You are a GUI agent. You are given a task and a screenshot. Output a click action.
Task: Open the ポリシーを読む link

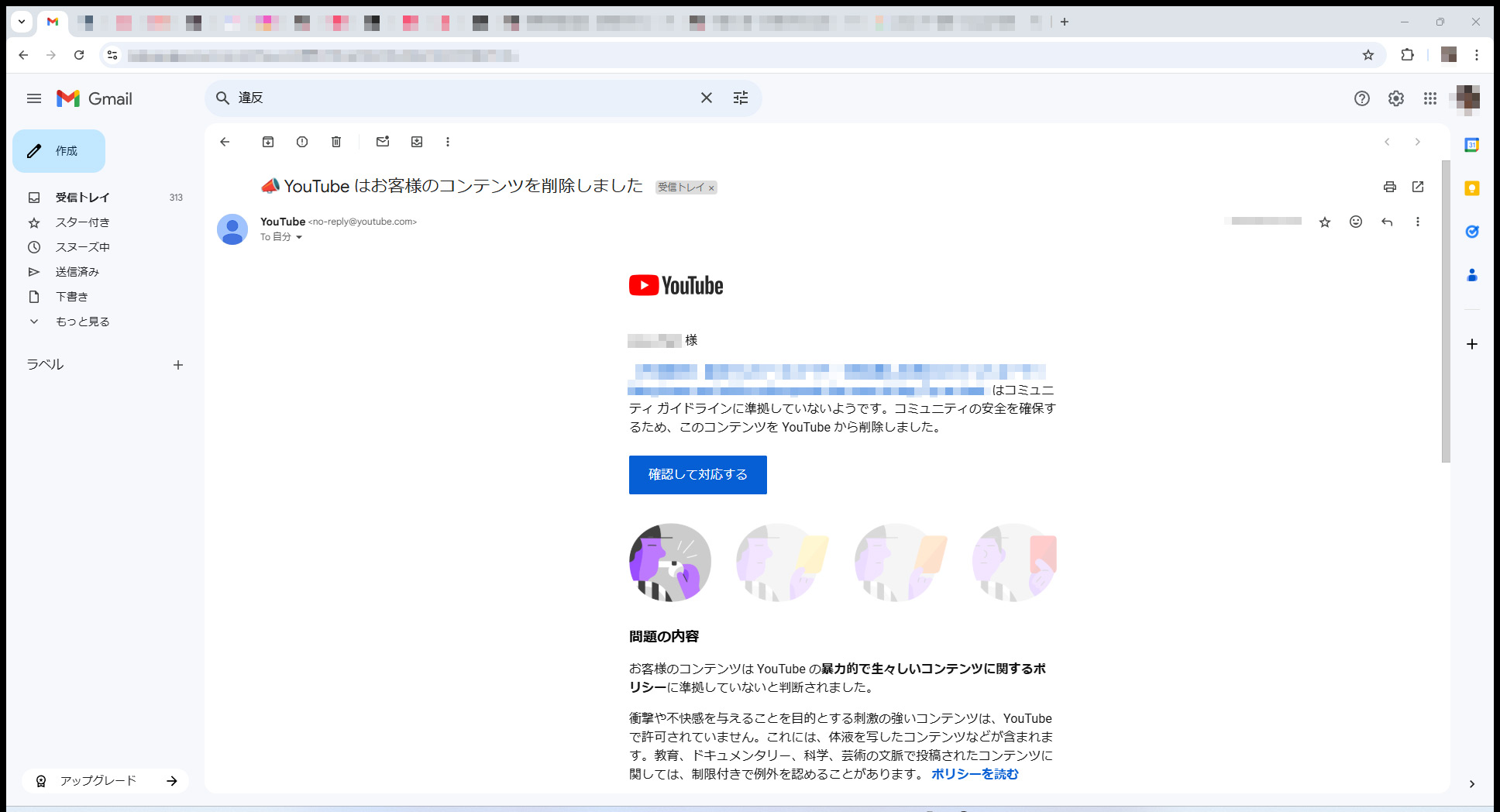975,774
